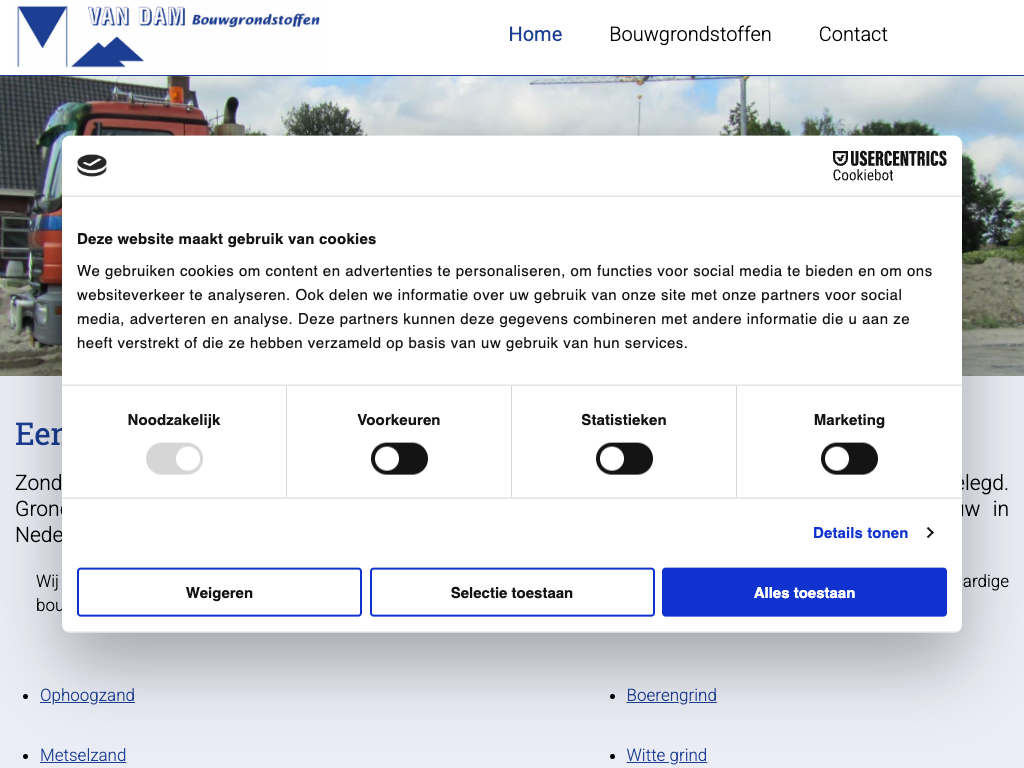Open the Boerengrind link
The height and width of the screenshot is (768, 1024).
tap(671, 695)
